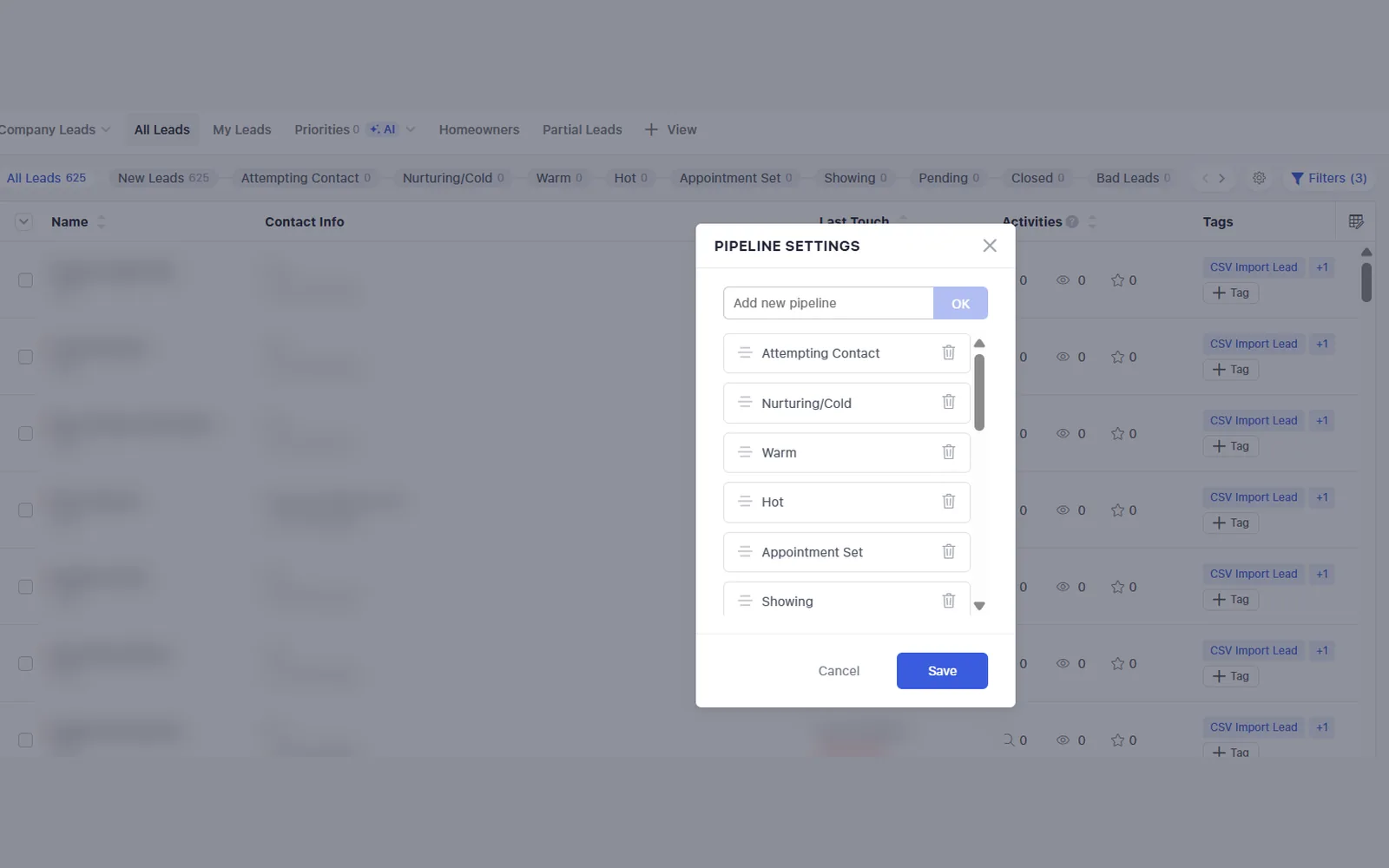The width and height of the screenshot is (1389, 868).
Task: Click the drag handle beside Warm
Action: click(x=745, y=452)
